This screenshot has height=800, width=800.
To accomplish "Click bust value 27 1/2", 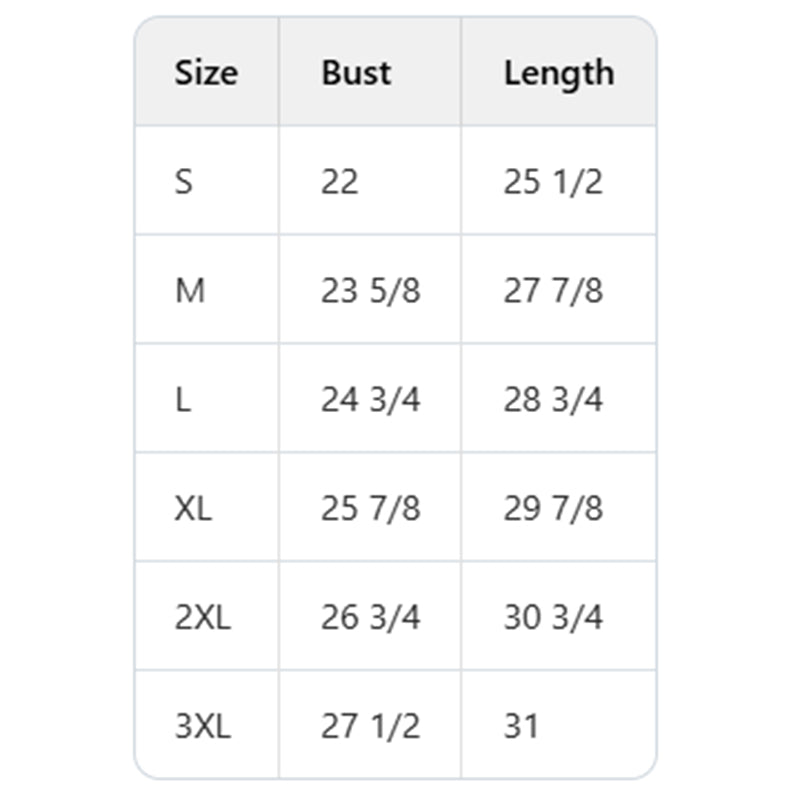I will (x=371, y=727).
